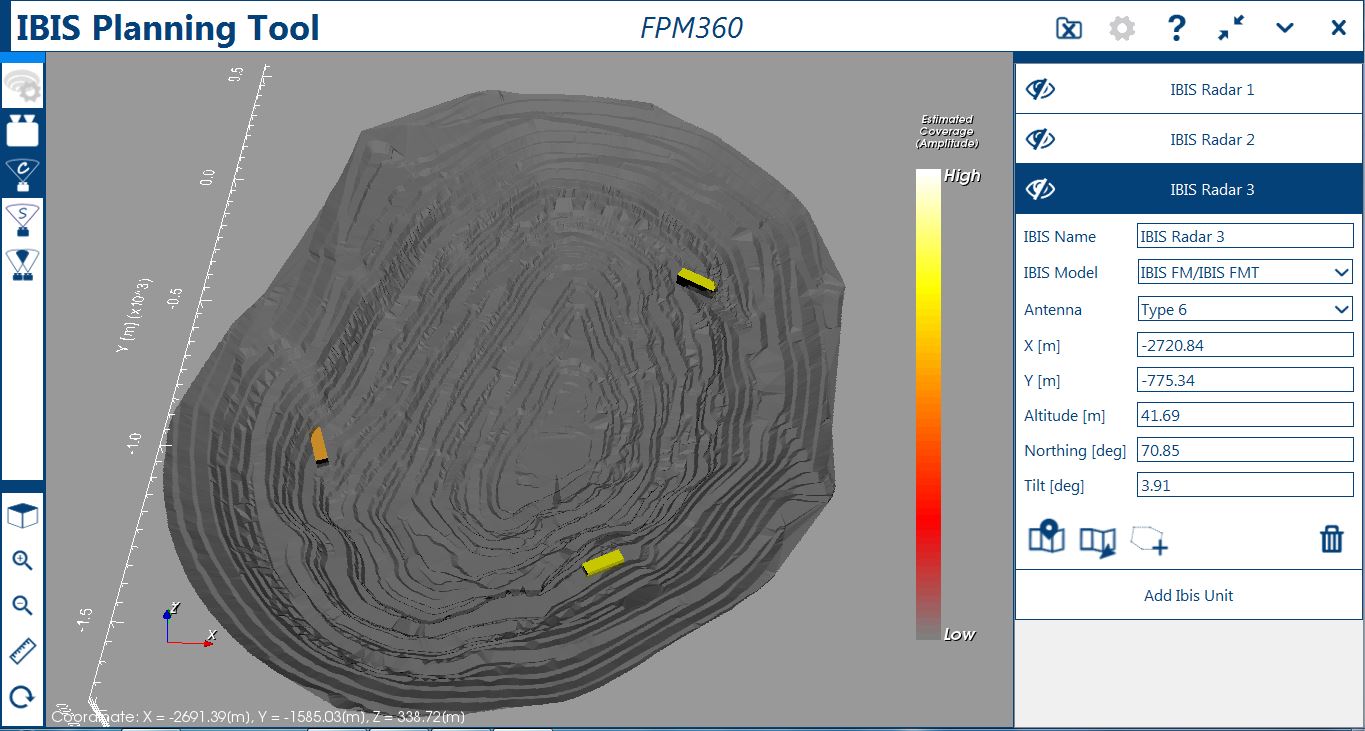The width and height of the screenshot is (1365, 731).
Task: Click the map pin placement icon
Action: 1047,538
